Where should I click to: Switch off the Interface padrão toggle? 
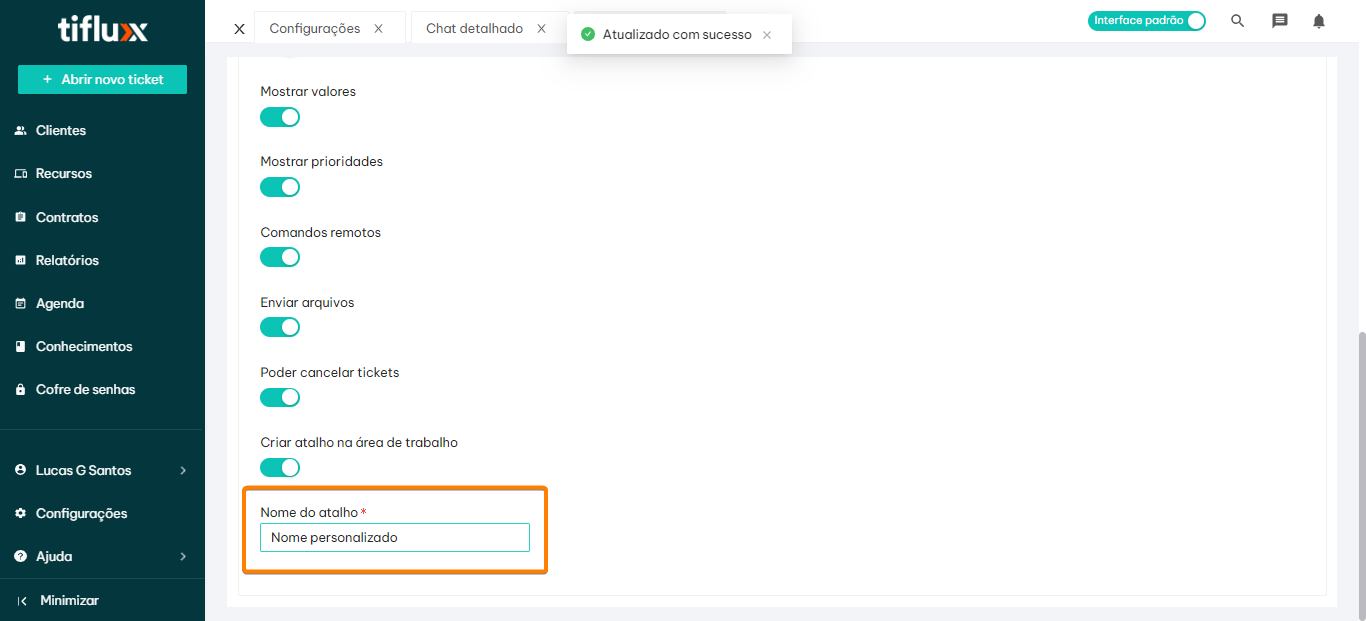(1147, 21)
